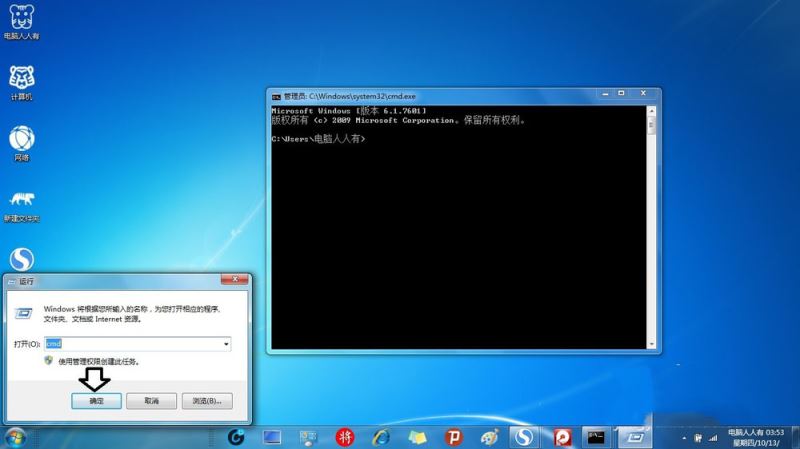Switch to cmd window taskbar button
The width and height of the screenshot is (800, 449).
[596, 437]
